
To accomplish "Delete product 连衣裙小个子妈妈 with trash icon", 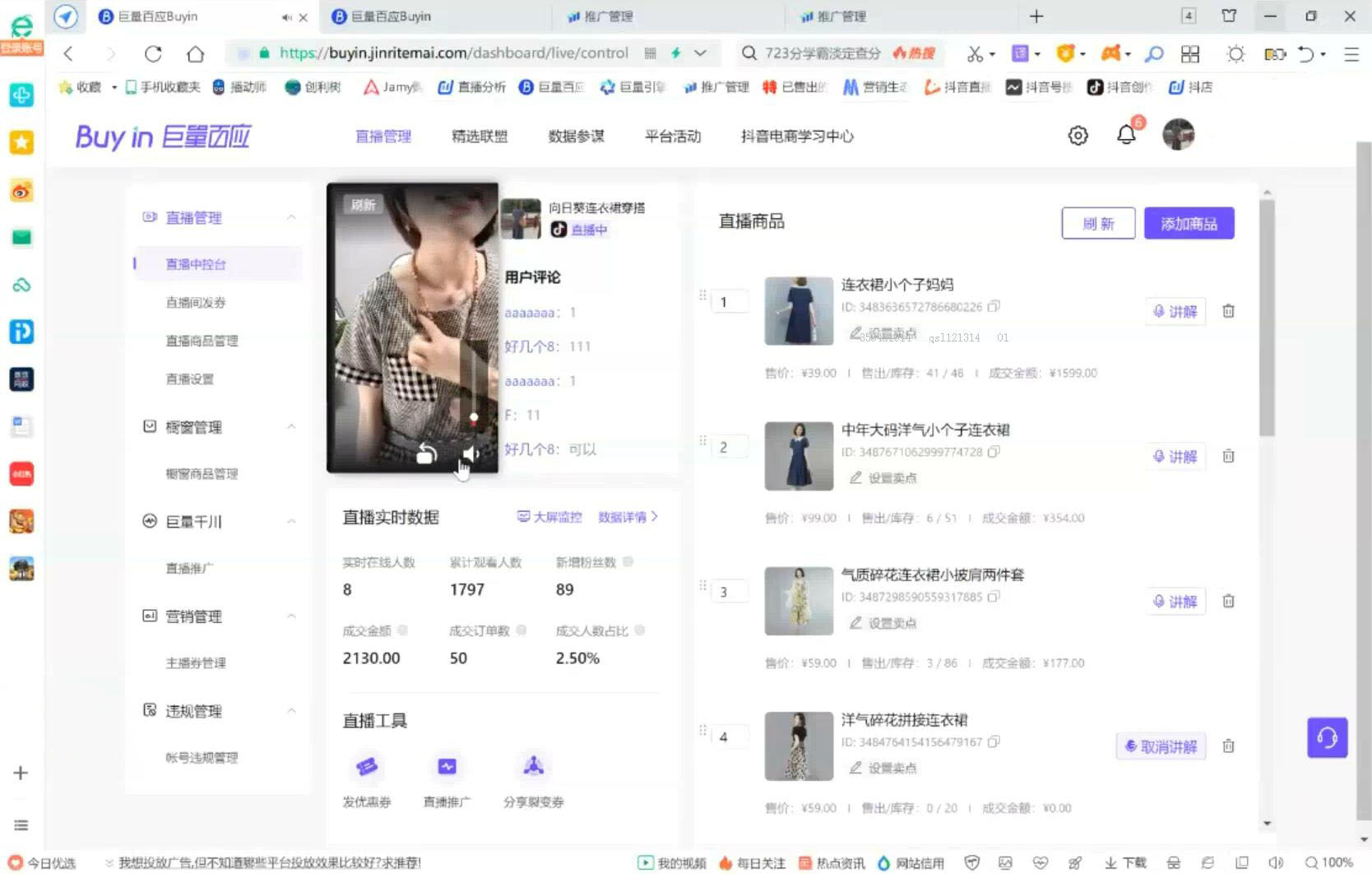I will pyautogui.click(x=1228, y=311).
